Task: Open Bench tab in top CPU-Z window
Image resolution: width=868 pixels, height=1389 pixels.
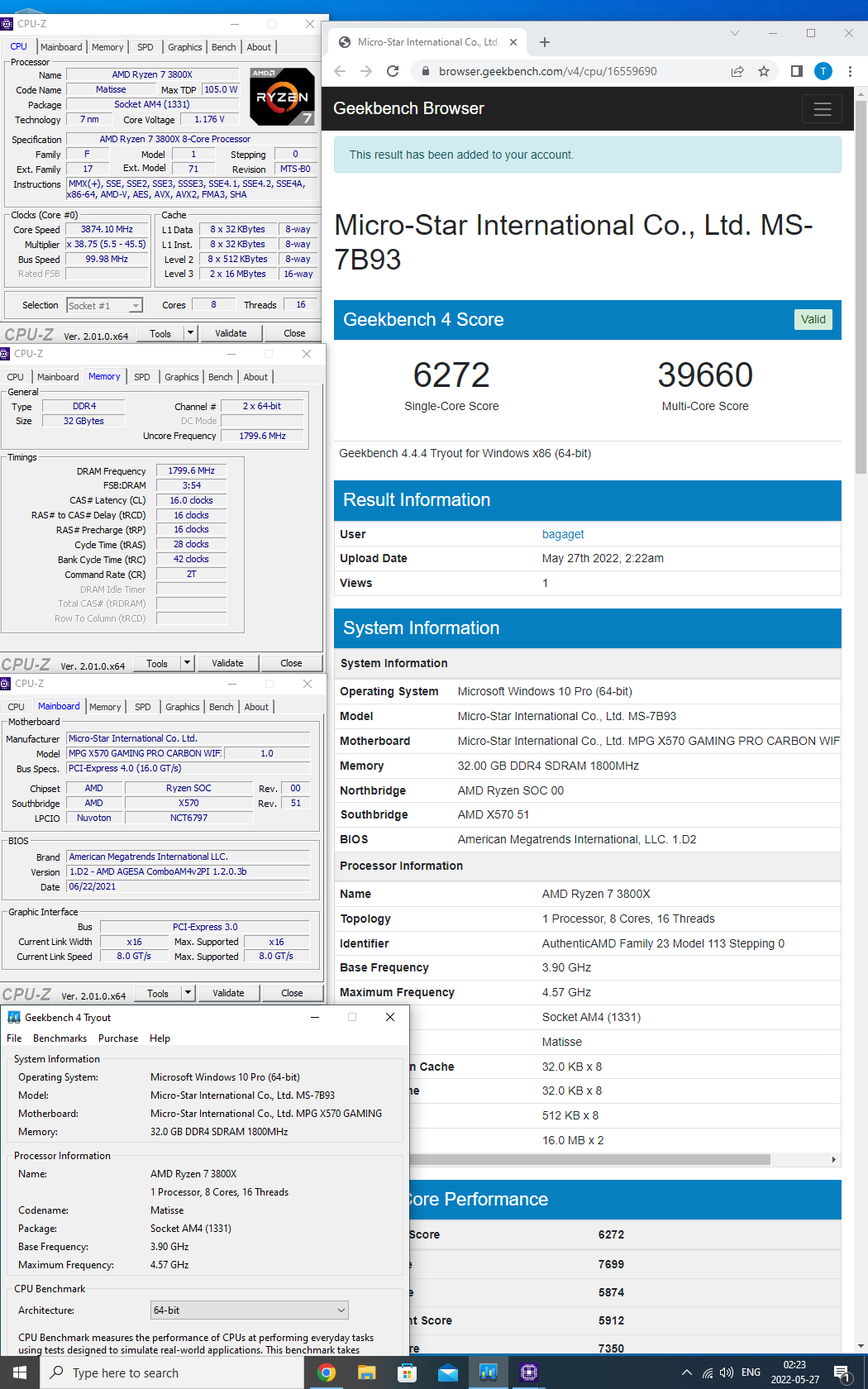Action: [224, 47]
